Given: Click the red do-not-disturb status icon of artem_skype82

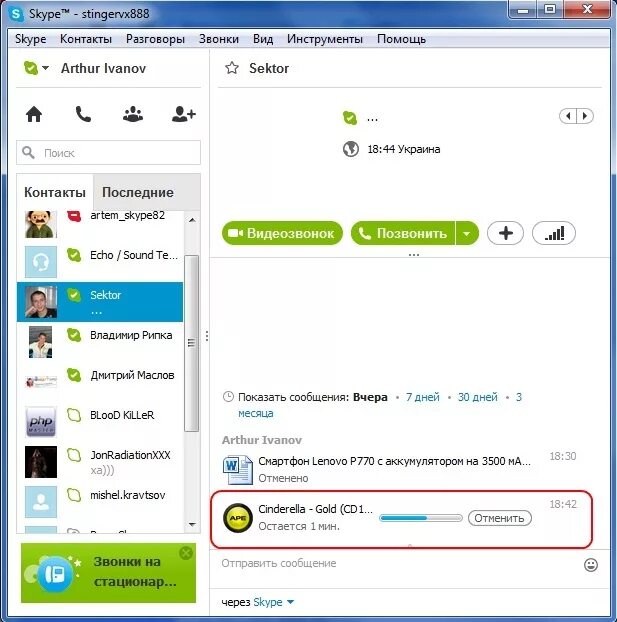Looking at the screenshot, I should (x=74, y=216).
